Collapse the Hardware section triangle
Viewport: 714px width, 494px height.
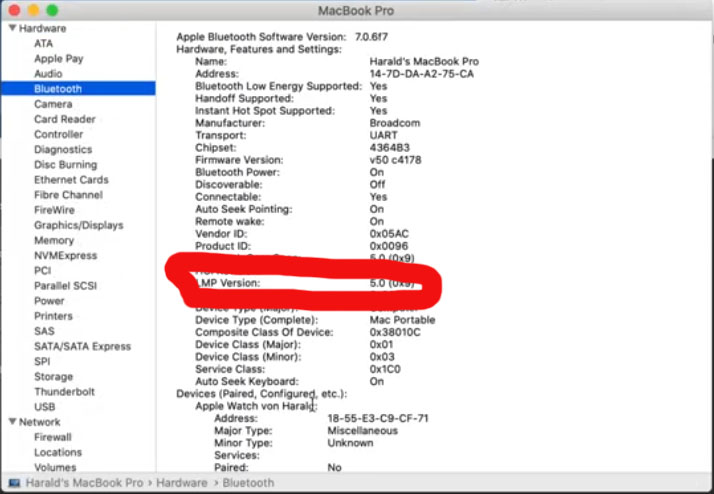point(13,28)
